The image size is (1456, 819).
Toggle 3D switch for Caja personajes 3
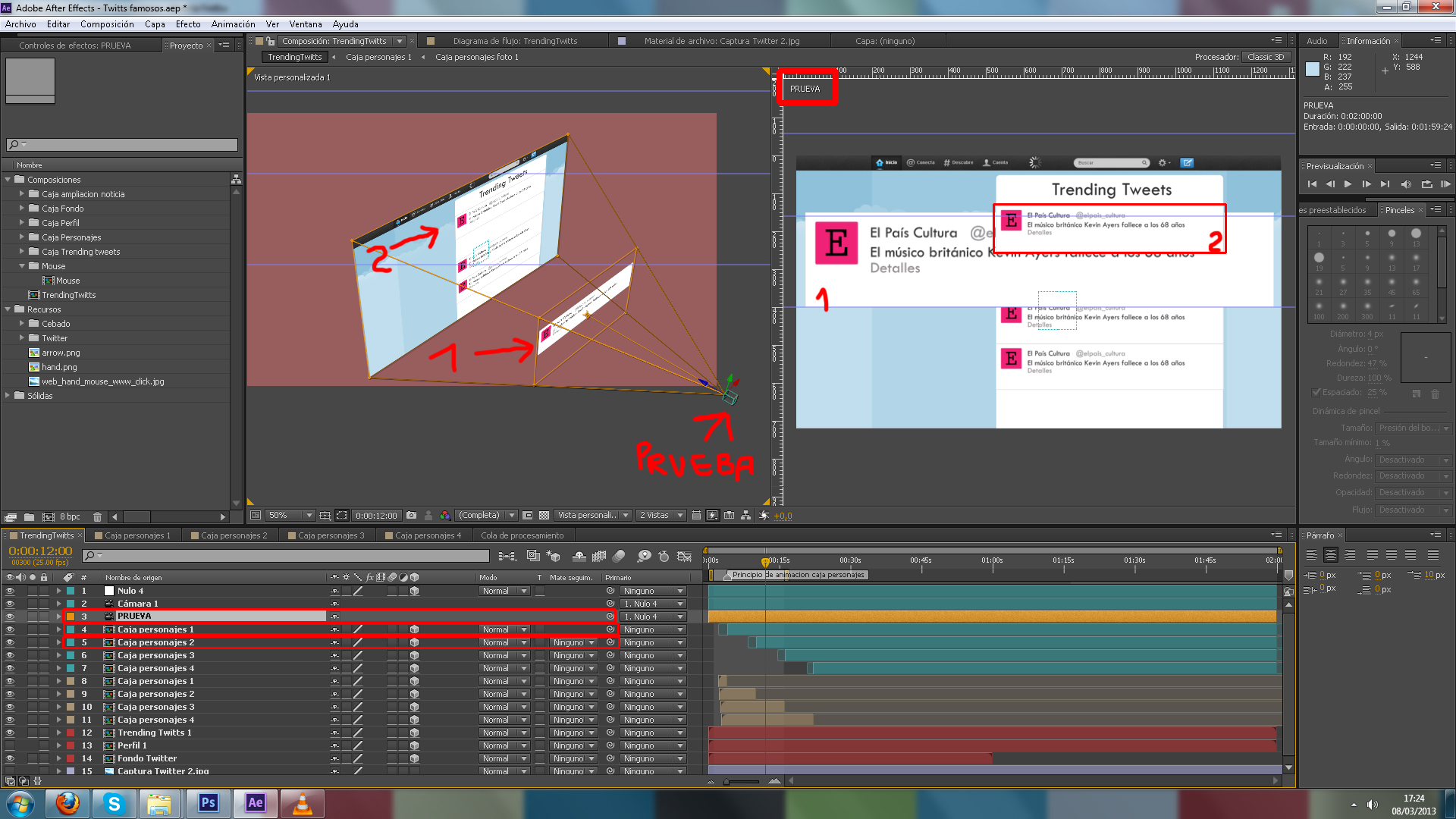tap(414, 655)
